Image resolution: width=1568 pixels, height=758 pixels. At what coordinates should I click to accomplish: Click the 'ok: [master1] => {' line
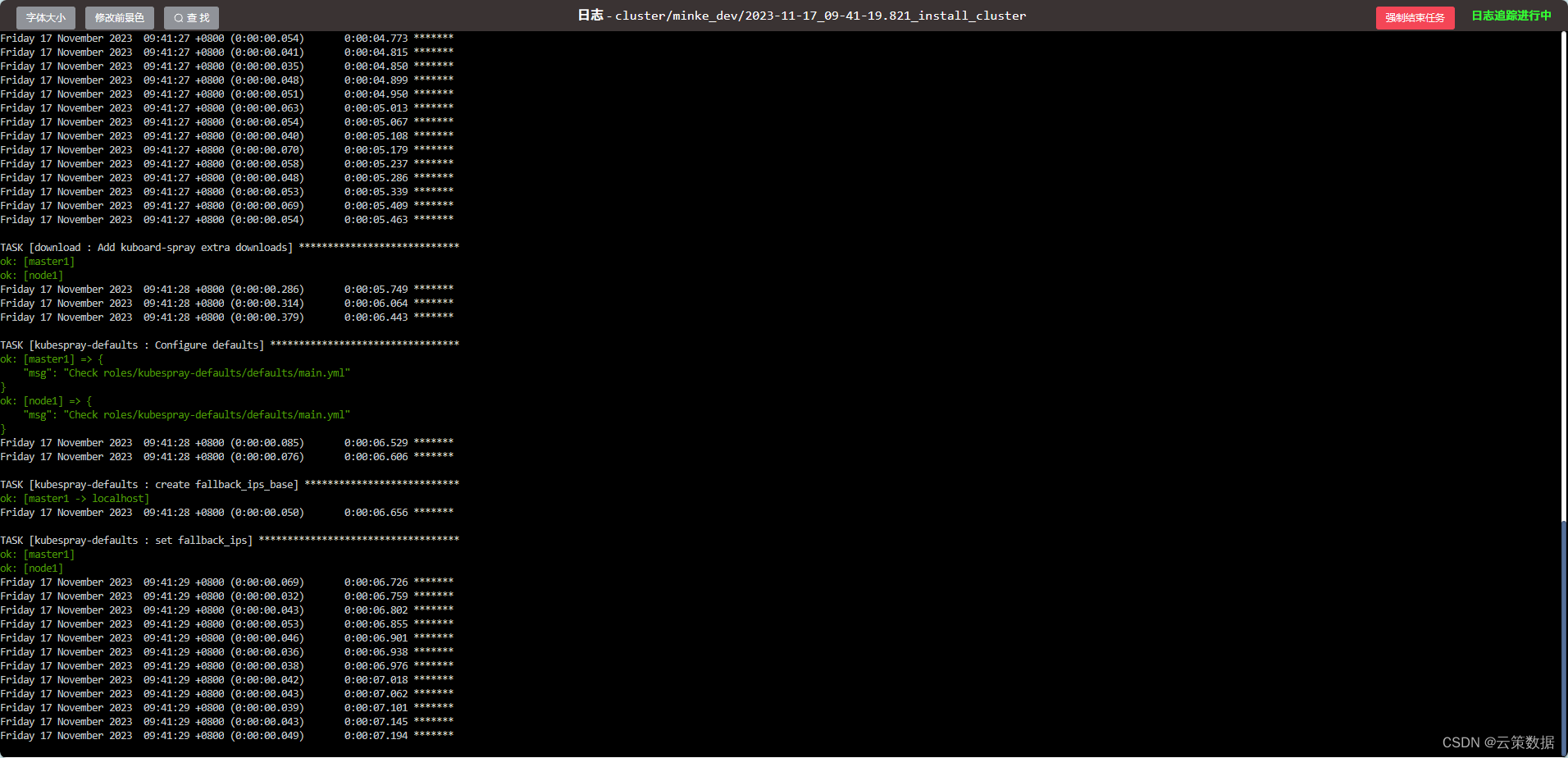coord(52,358)
